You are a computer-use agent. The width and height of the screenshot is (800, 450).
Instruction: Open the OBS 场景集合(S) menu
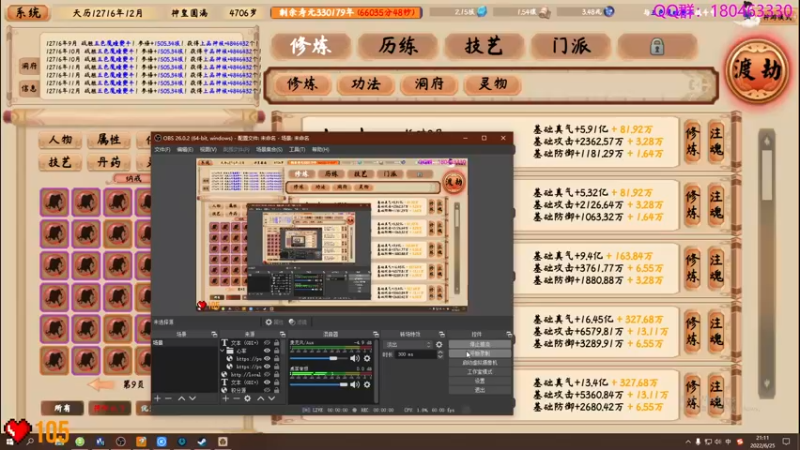pyautogui.click(x=269, y=149)
